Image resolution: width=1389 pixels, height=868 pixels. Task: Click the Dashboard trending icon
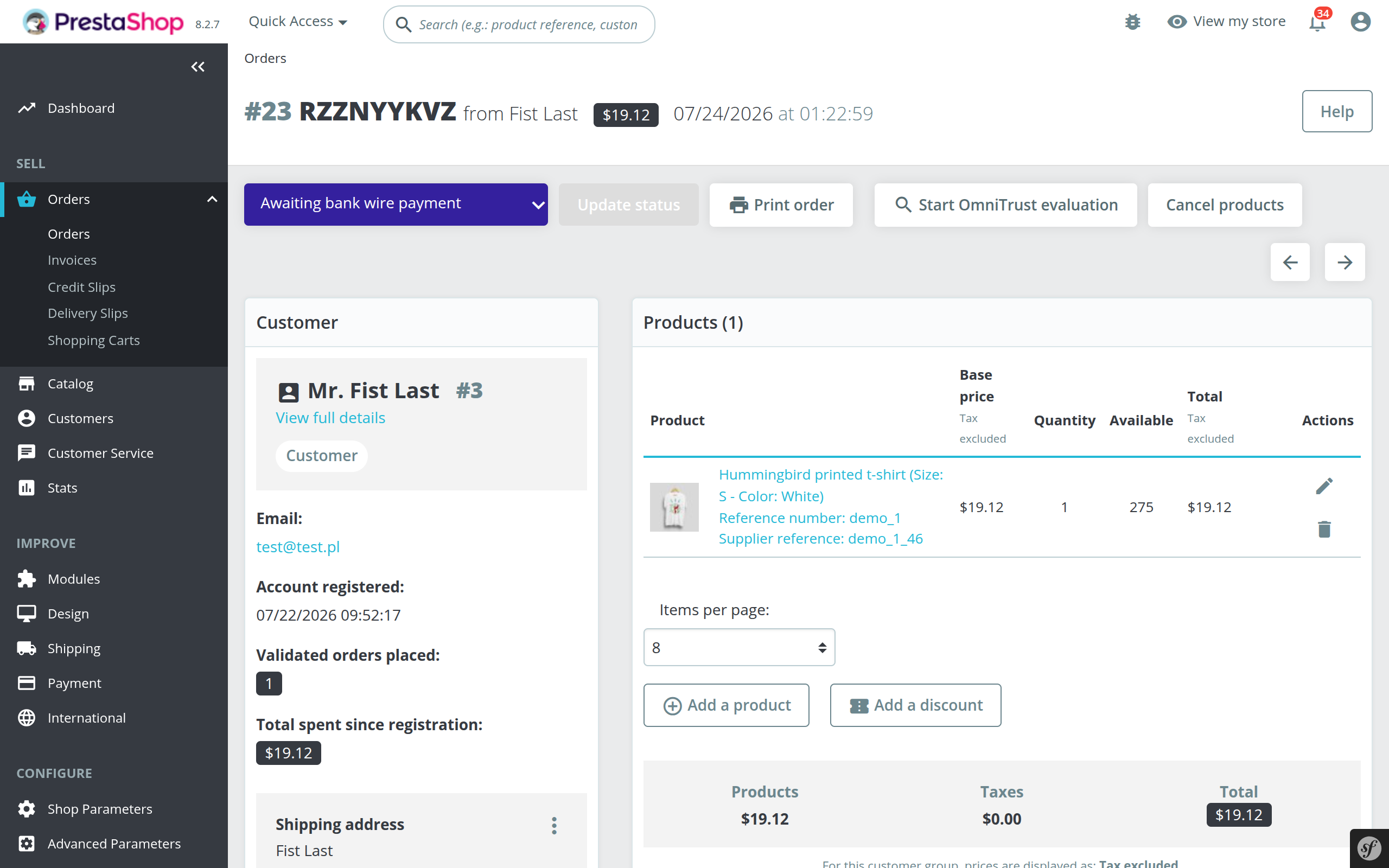click(x=27, y=108)
